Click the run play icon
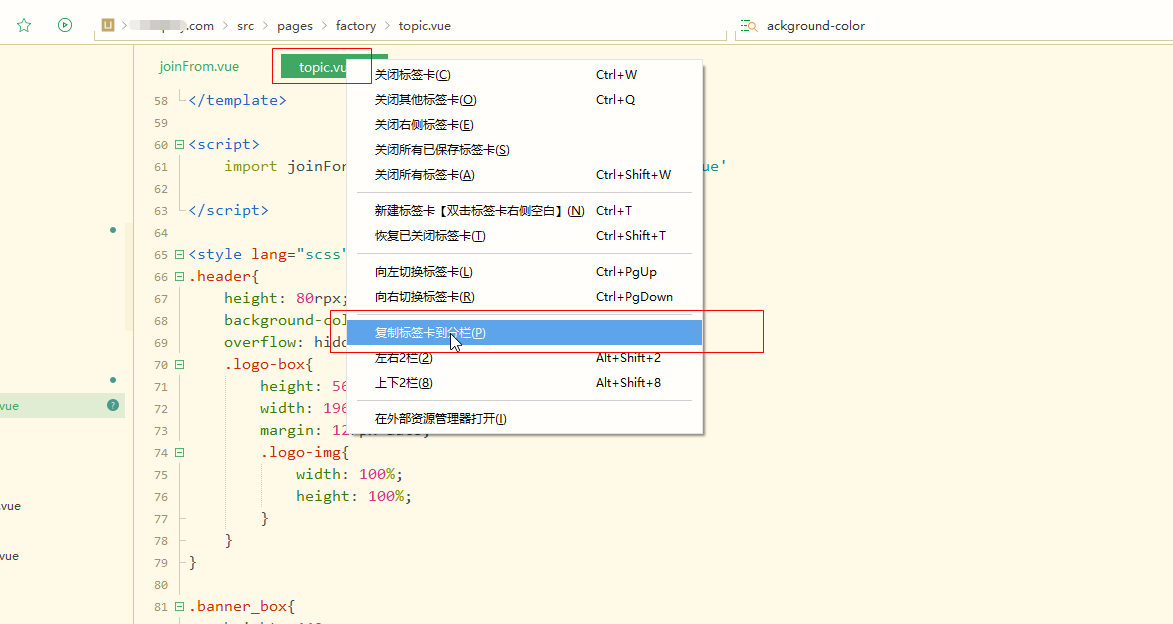 coord(65,25)
